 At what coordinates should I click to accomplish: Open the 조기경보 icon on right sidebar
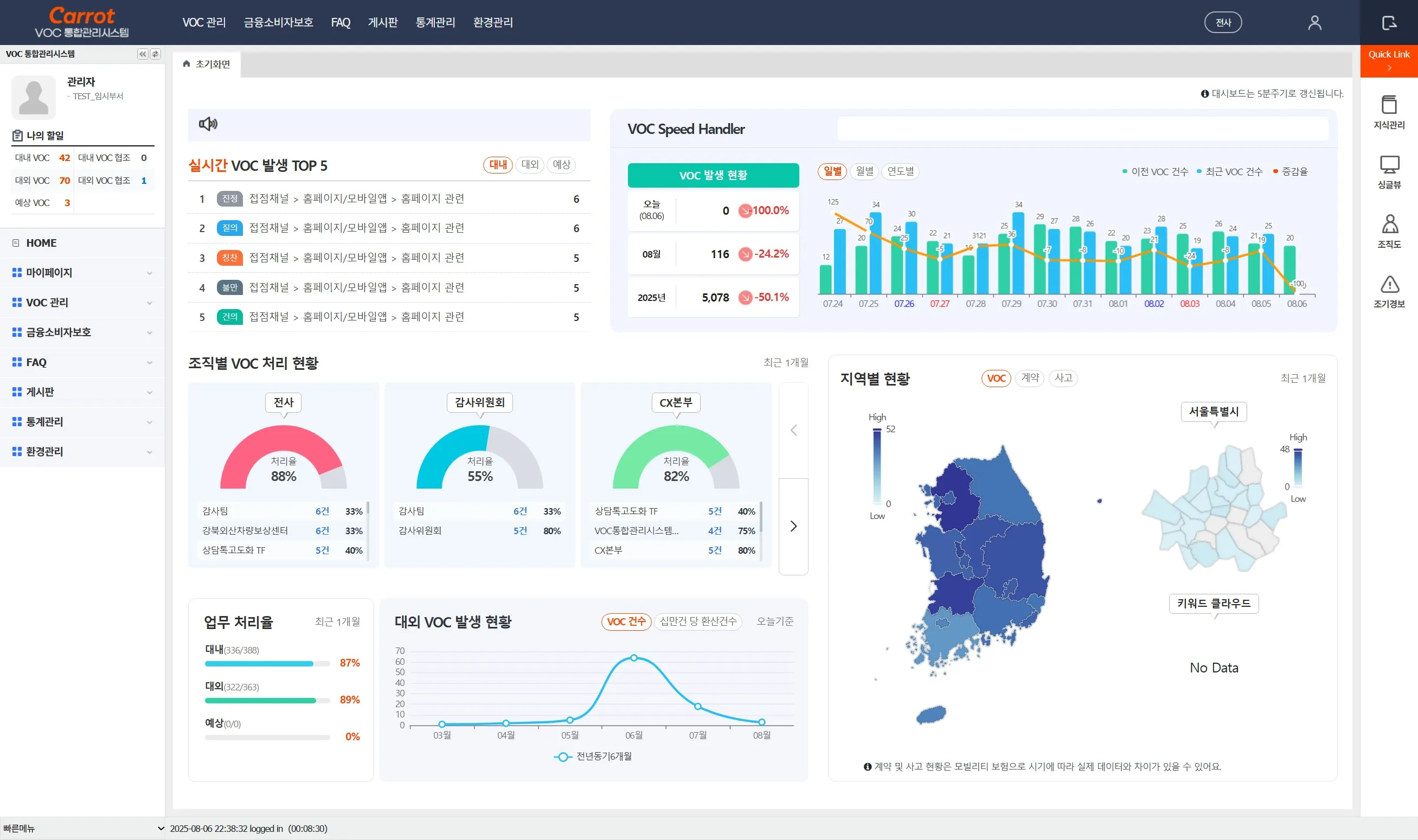[1389, 292]
